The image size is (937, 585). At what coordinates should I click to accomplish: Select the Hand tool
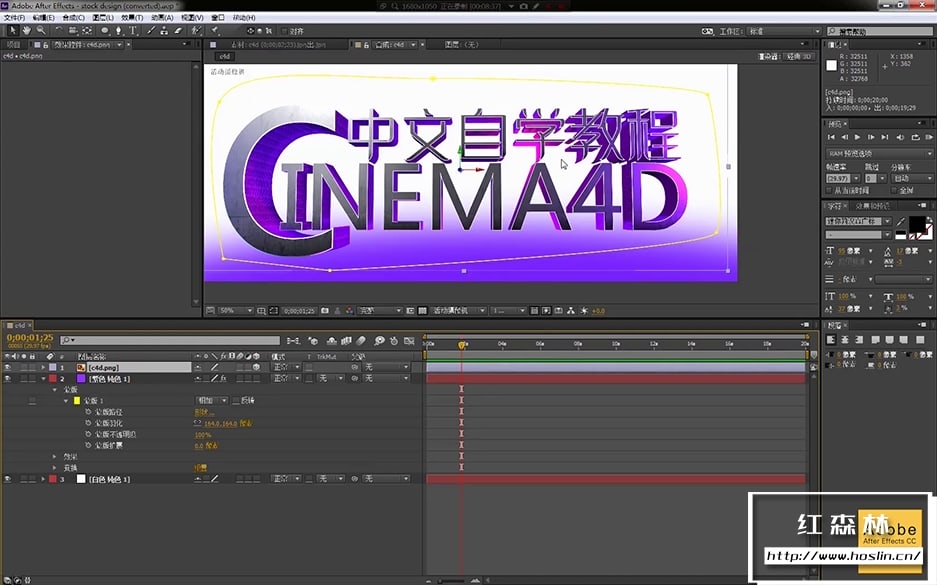(27, 30)
